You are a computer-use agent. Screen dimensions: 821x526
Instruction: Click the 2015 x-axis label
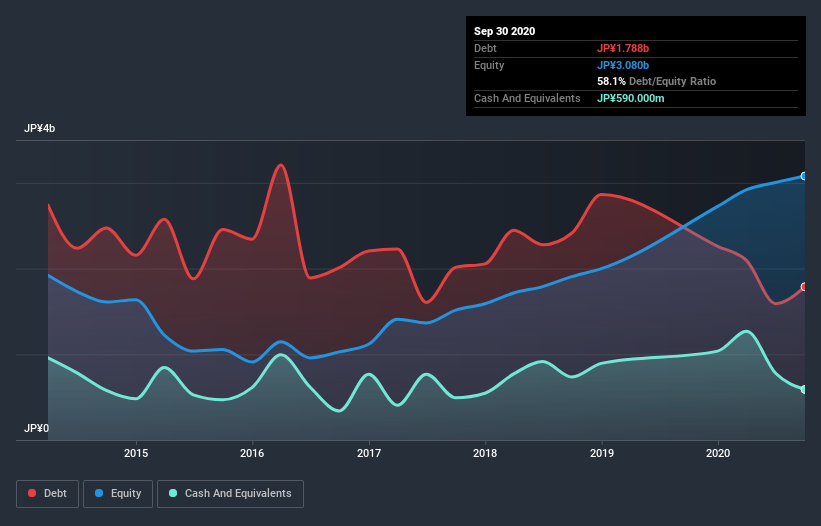point(136,453)
